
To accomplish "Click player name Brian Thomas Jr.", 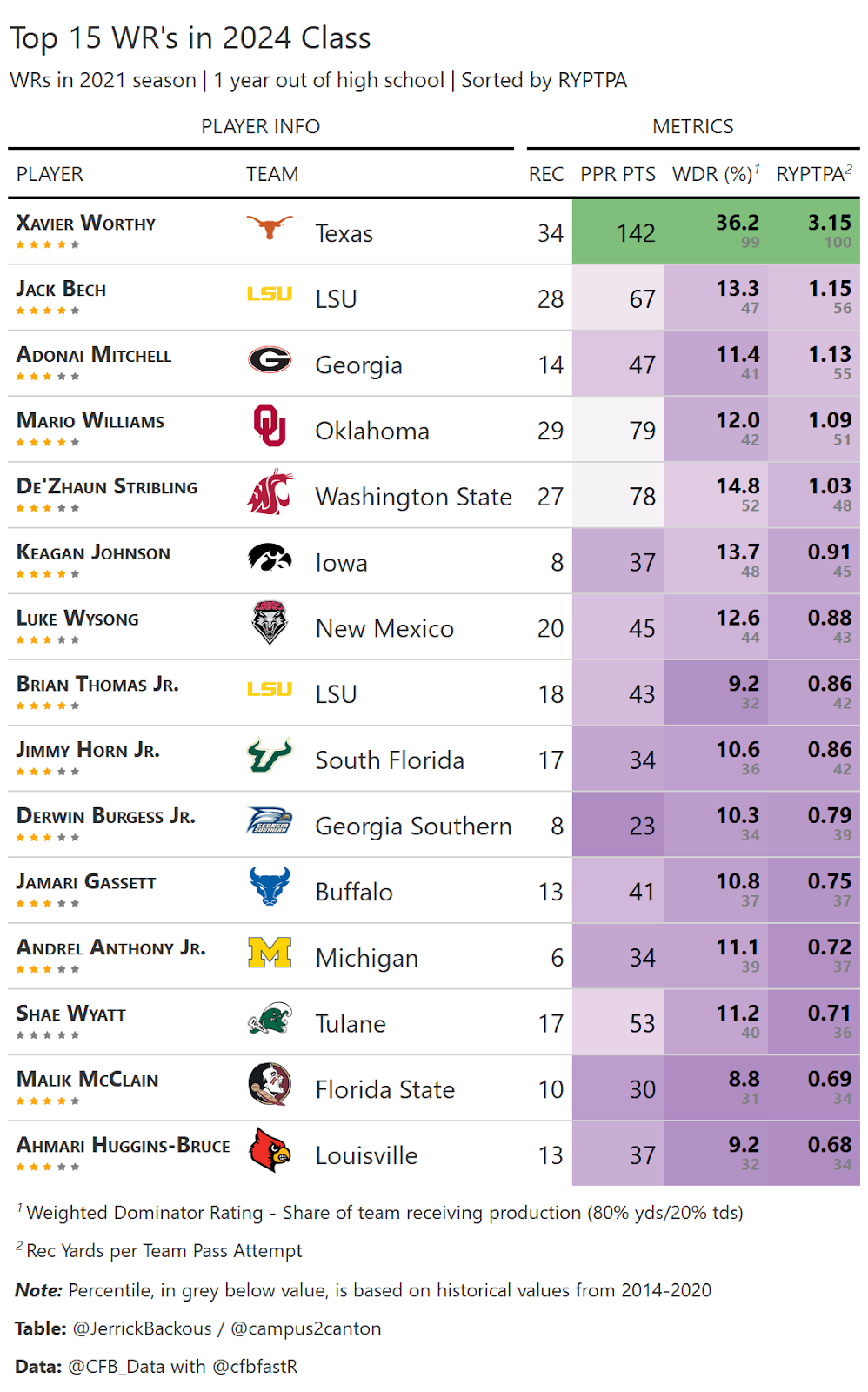I will pos(97,685).
